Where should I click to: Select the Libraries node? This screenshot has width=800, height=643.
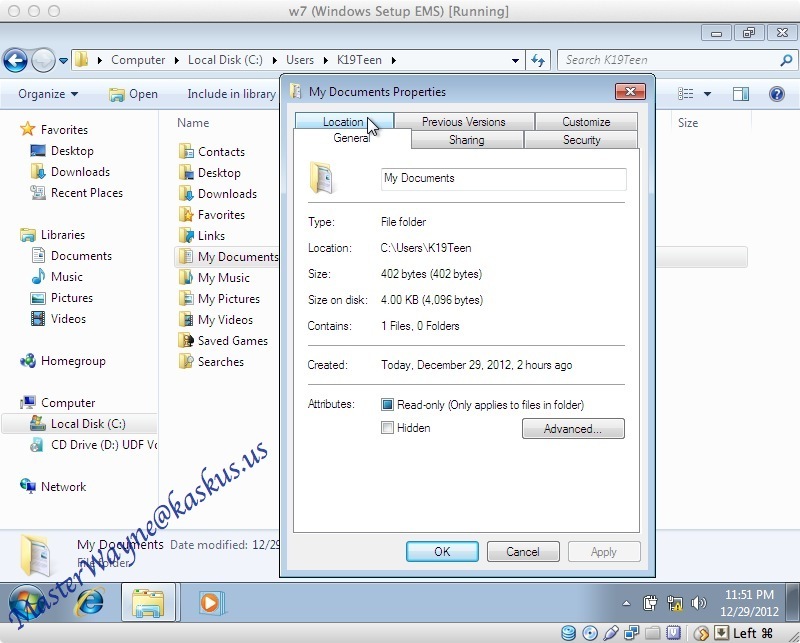coord(53,235)
